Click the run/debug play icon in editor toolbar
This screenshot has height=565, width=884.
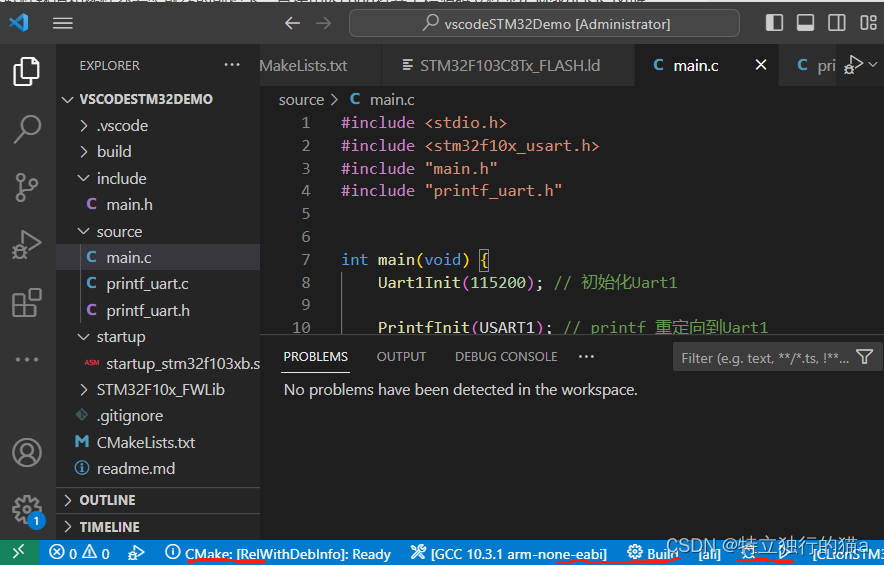click(x=853, y=64)
